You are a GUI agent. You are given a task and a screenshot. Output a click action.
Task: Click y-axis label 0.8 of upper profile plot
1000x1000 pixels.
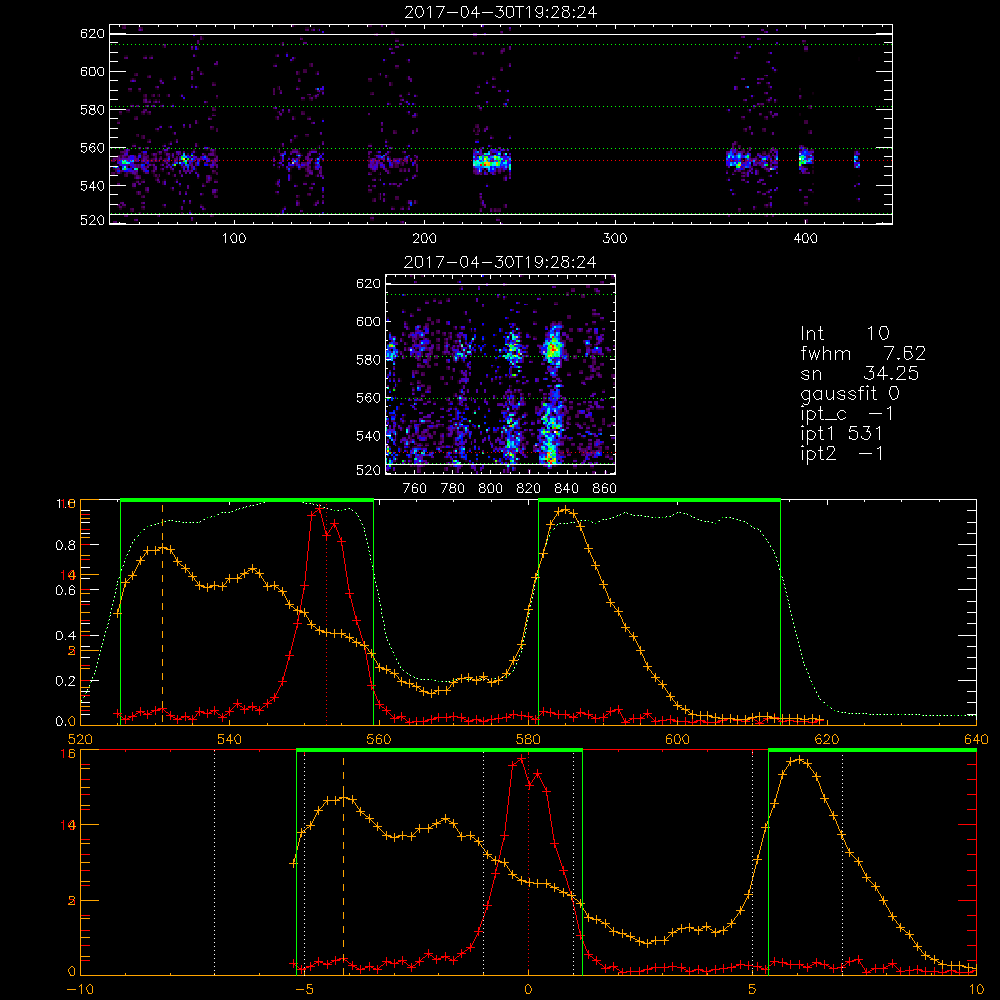click(x=66, y=545)
